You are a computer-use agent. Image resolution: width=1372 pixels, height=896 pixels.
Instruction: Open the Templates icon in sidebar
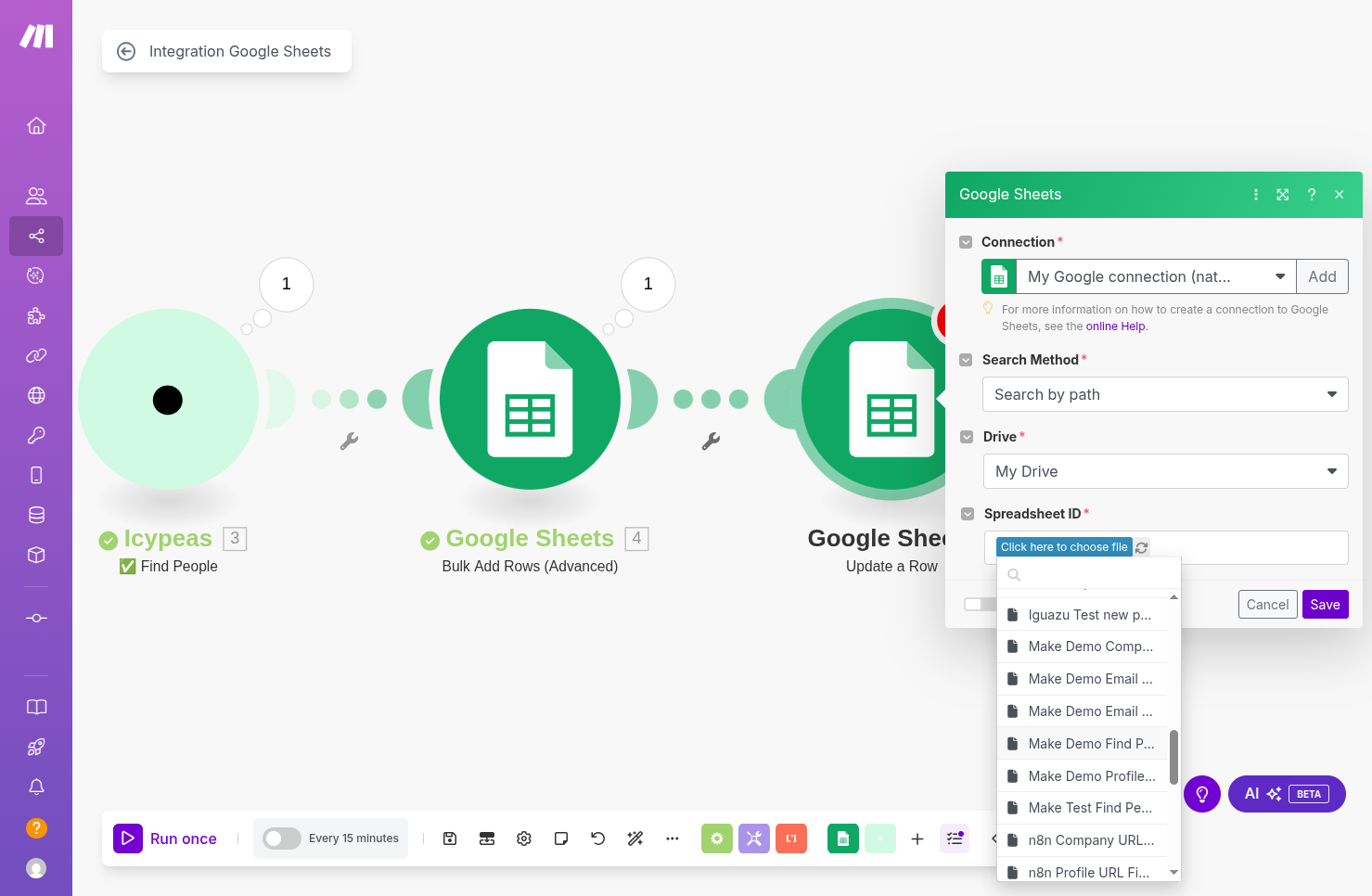36,275
